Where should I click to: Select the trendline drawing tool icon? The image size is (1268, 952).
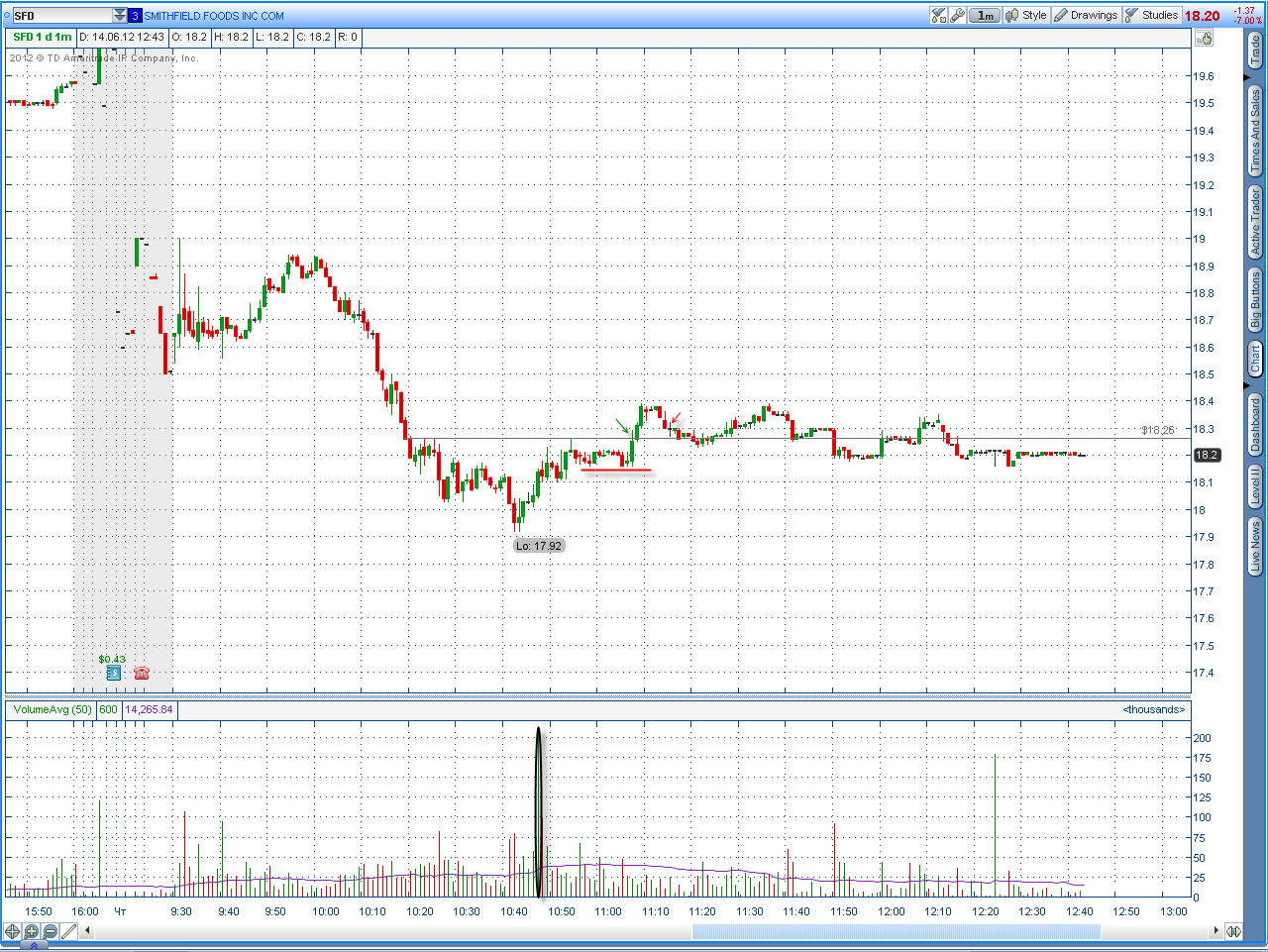coord(69,931)
